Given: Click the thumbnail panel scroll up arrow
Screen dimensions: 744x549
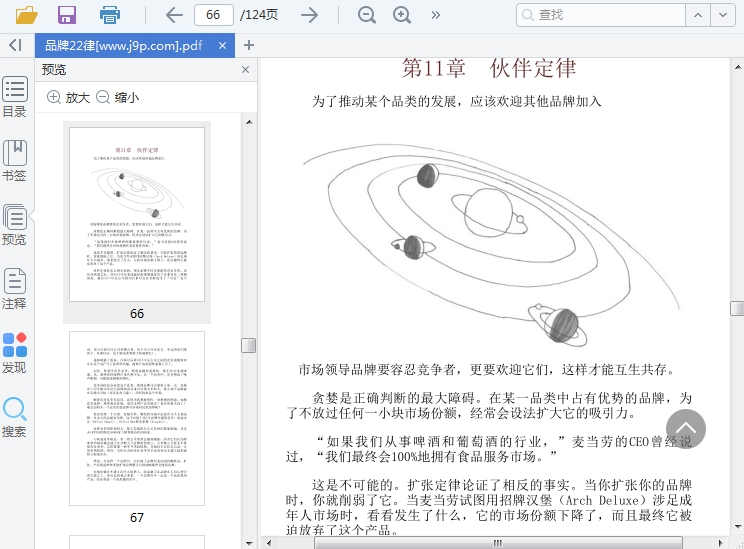Looking at the screenshot, I should click(249, 122).
